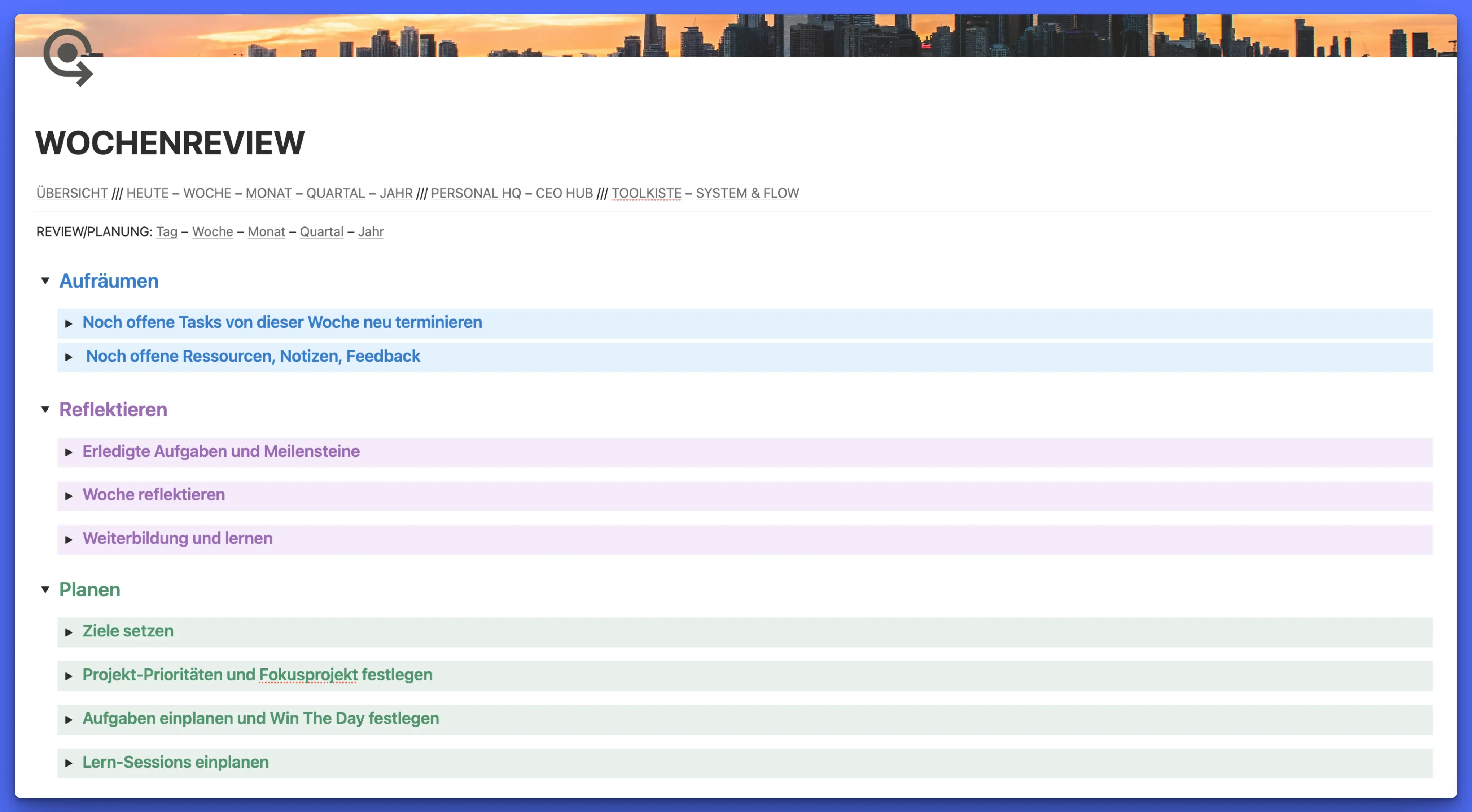Open the SYSTEM & FLOW link
The height and width of the screenshot is (812, 1472).
747,193
